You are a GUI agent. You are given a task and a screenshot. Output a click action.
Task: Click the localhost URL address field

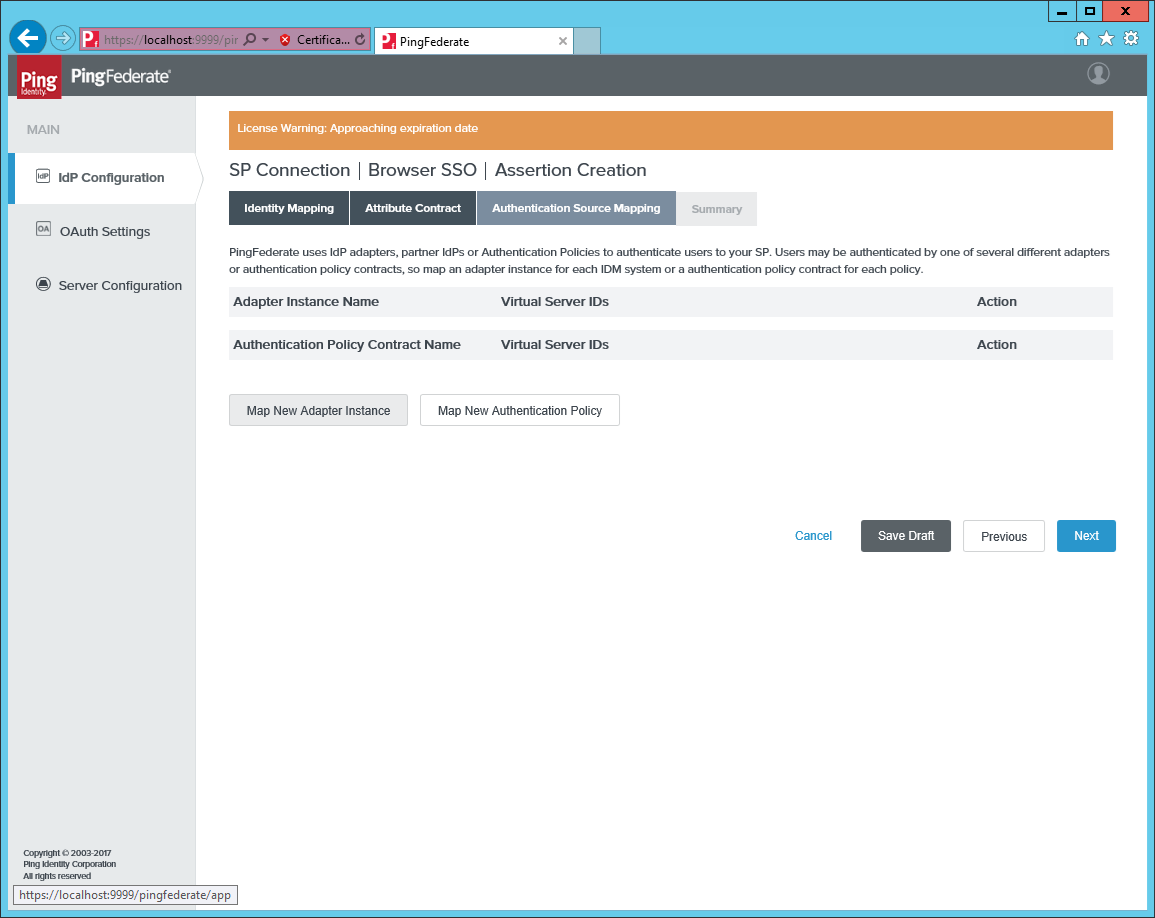(x=171, y=40)
